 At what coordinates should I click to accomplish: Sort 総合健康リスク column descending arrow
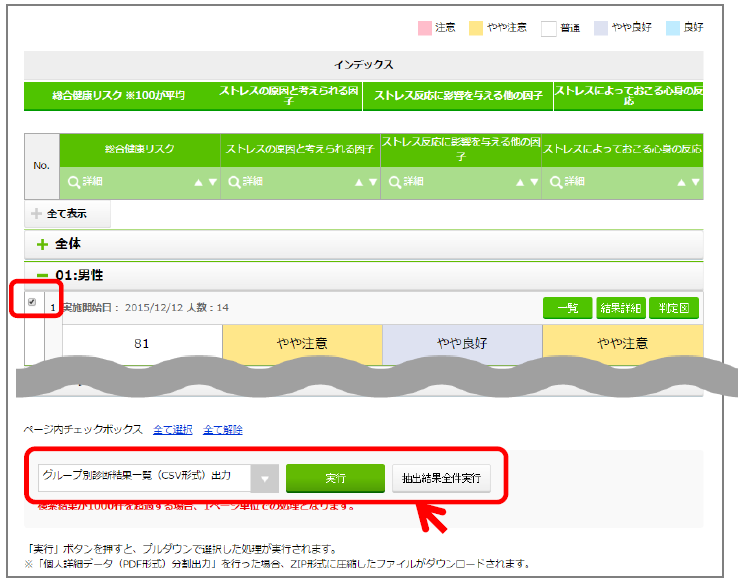point(213,182)
